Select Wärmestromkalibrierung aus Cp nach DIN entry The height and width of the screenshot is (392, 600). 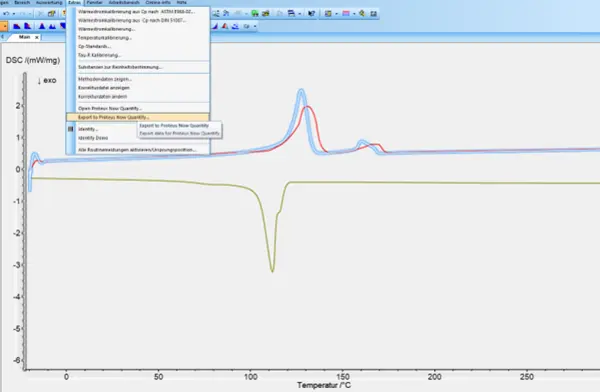click(138, 20)
